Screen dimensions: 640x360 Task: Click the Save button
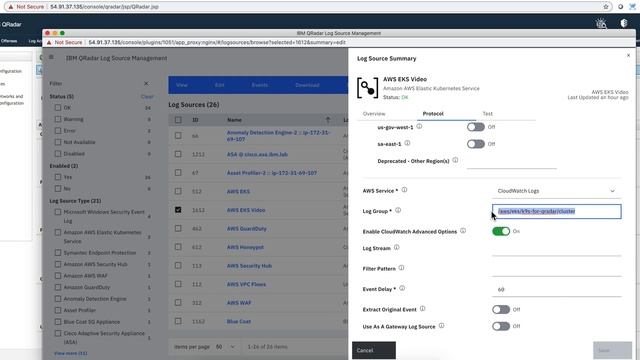[612, 350]
